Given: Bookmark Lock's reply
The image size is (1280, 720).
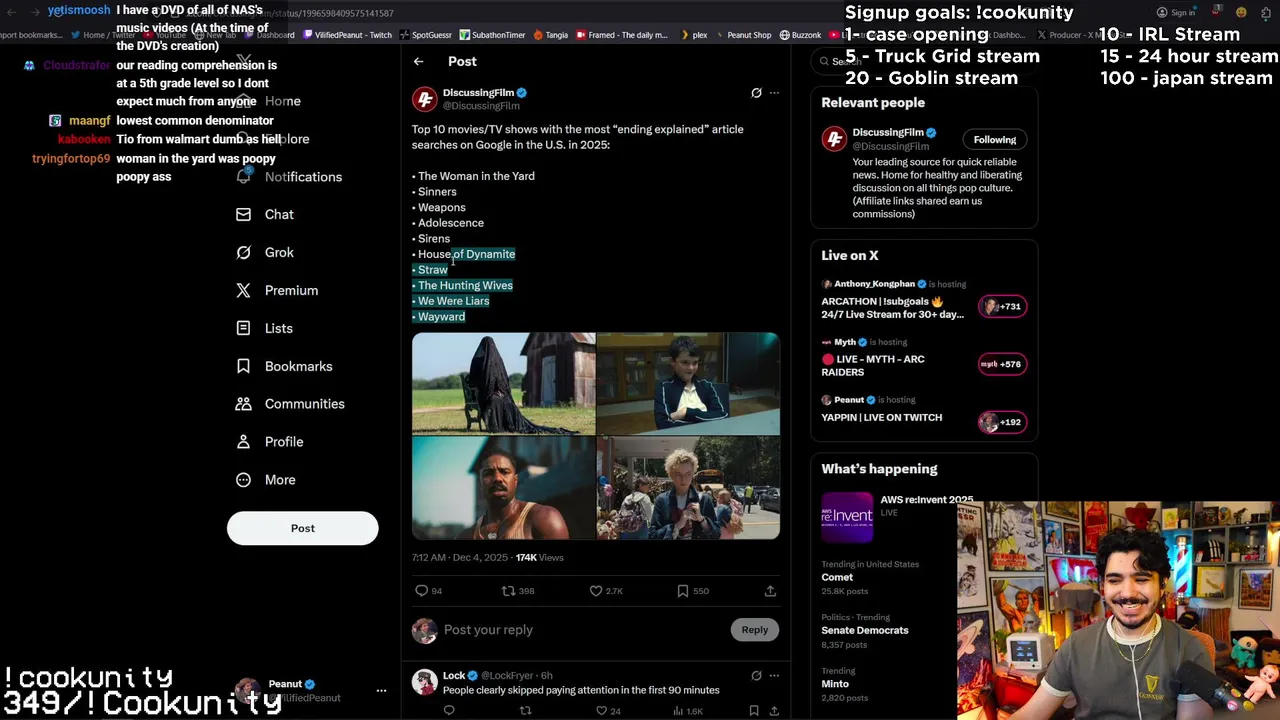Looking at the screenshot, I should coord(754,711).
